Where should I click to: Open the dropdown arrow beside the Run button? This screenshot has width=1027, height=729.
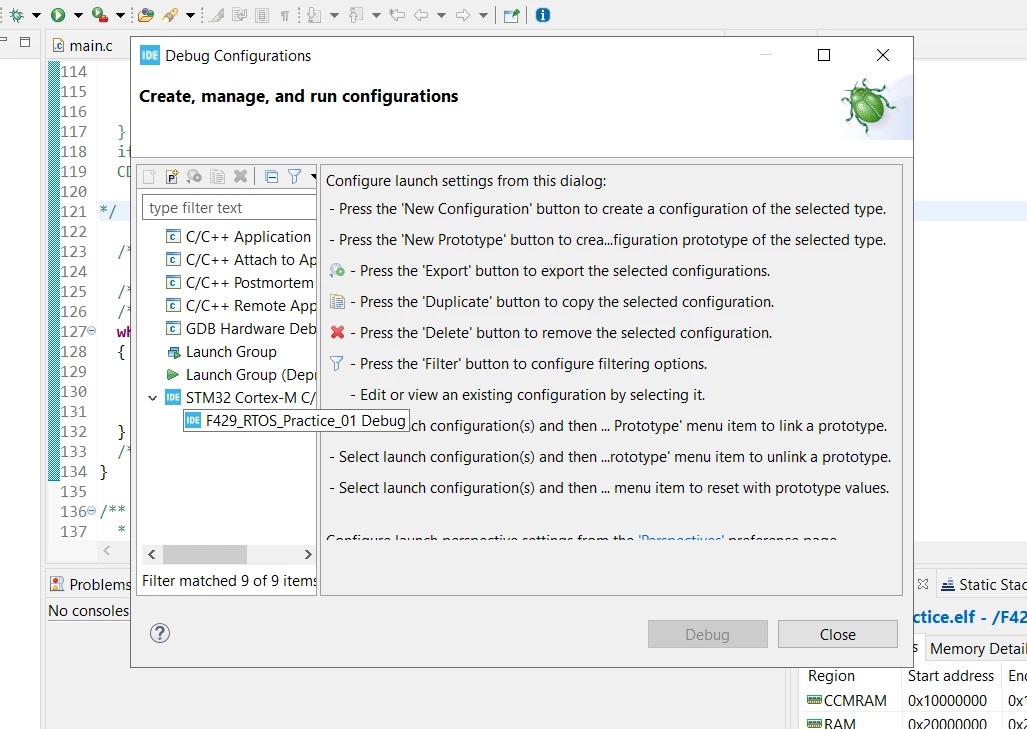[78, 15]
